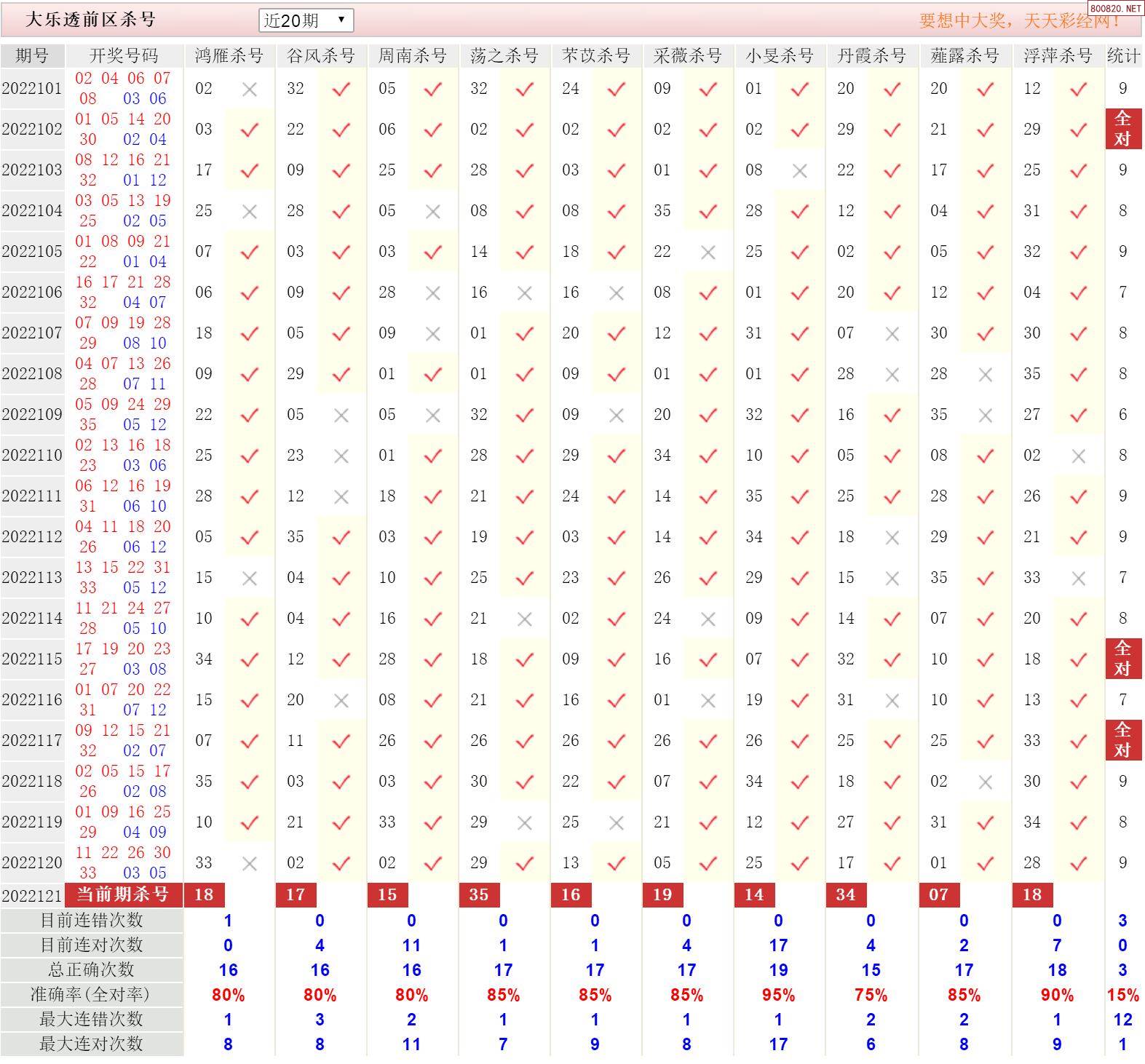Click the 全对 badge in row 2022102
Screen dimensions: 1145x1064
pos(1123,129)
